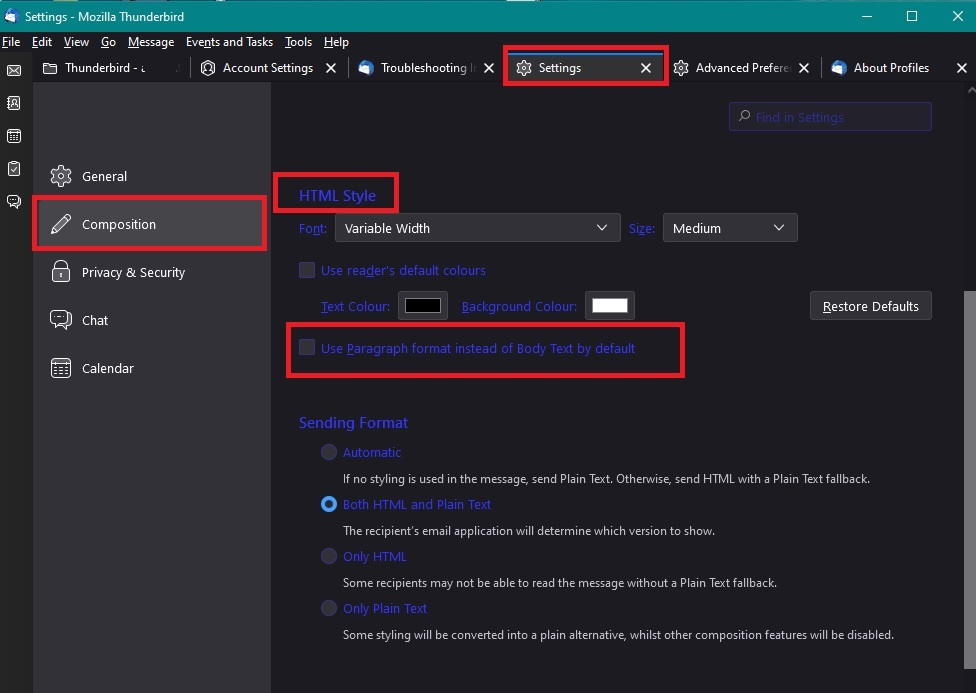Close the Troubleshooting Information tab
The height and width of the screenshot is (693, 976).
pyautogui.click(x=489, y=68)
